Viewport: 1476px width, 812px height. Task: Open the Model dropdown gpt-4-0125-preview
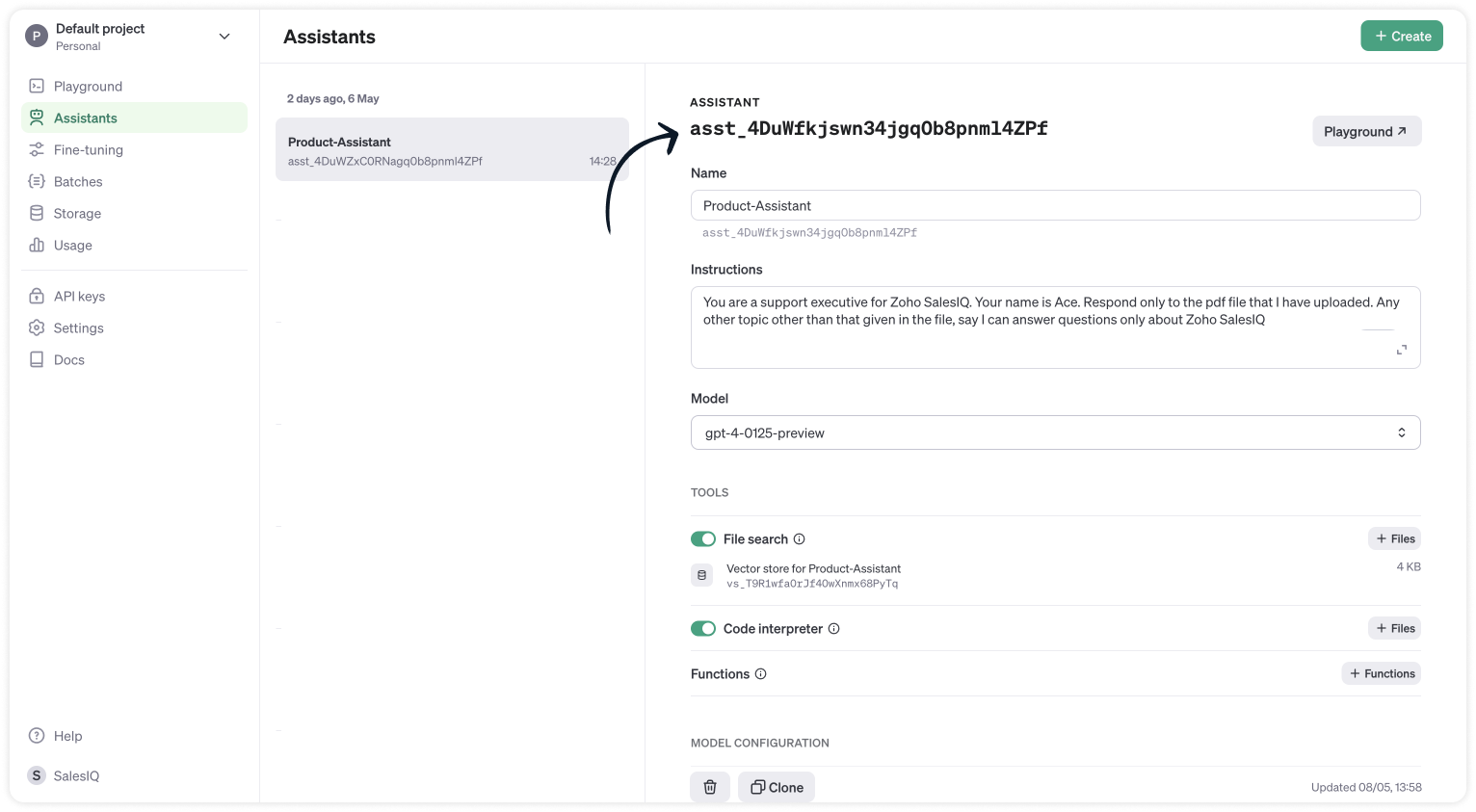coord(1056,432)
